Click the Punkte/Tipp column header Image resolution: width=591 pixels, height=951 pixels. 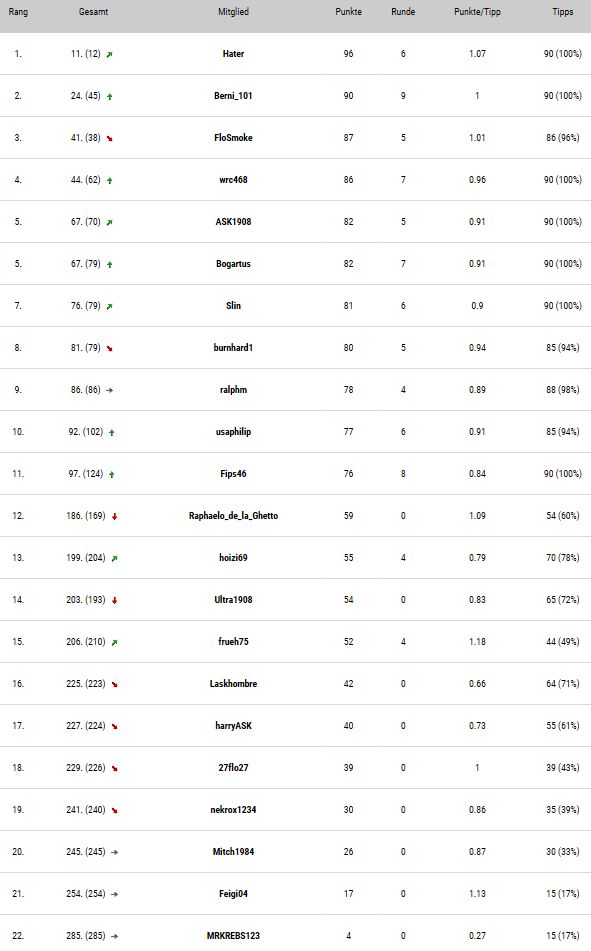(478, 12)
